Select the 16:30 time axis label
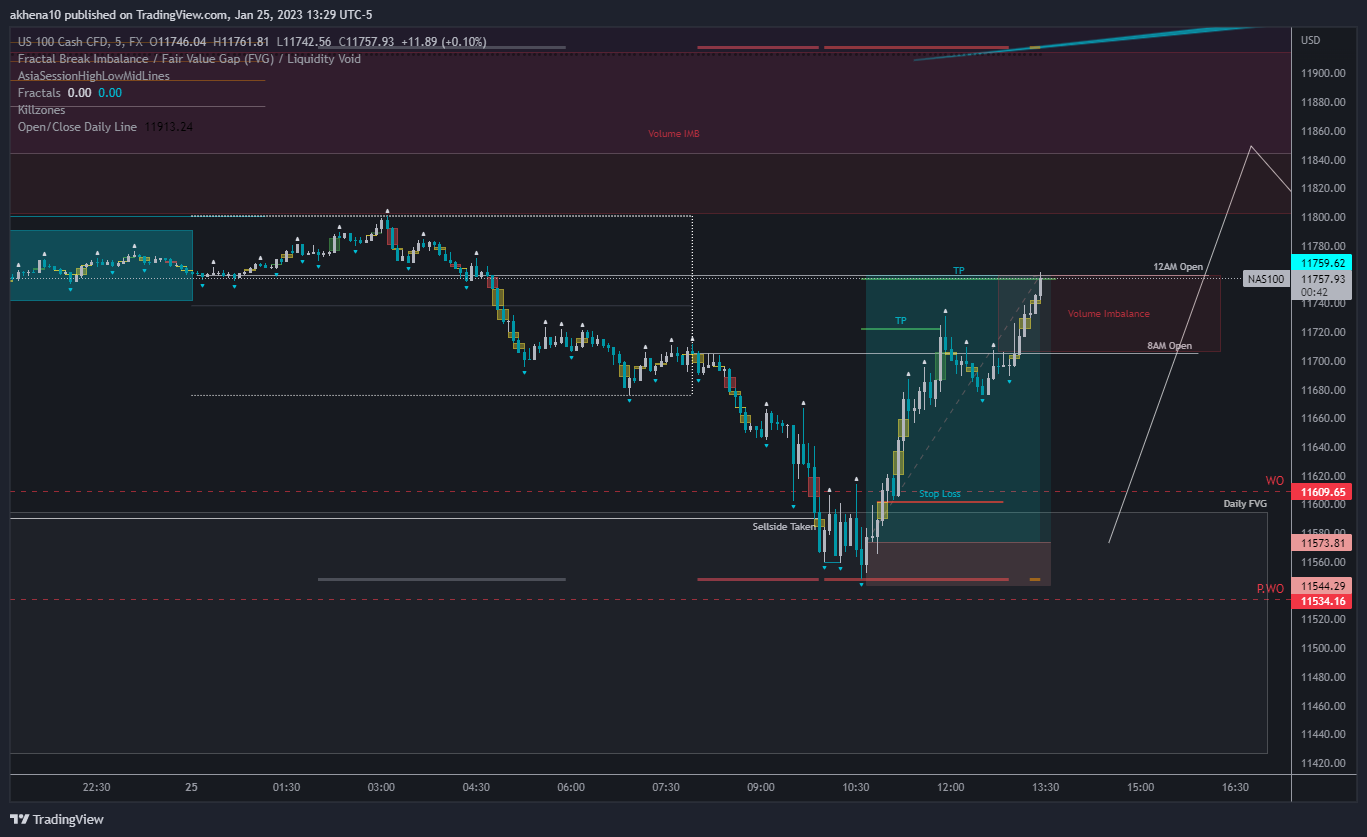The height and width of the screenshot is (837, 1367). (1236, 787)
